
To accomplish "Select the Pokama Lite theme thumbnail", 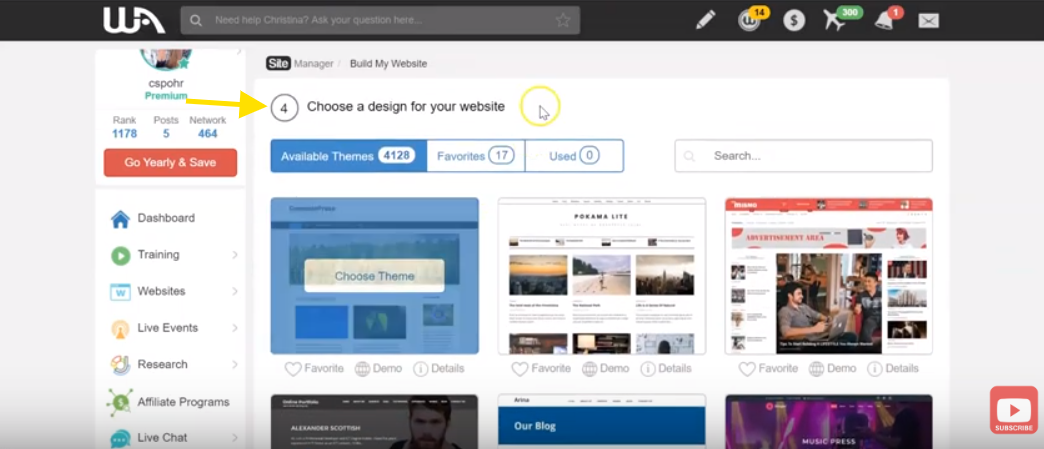I will coord(602,276).
